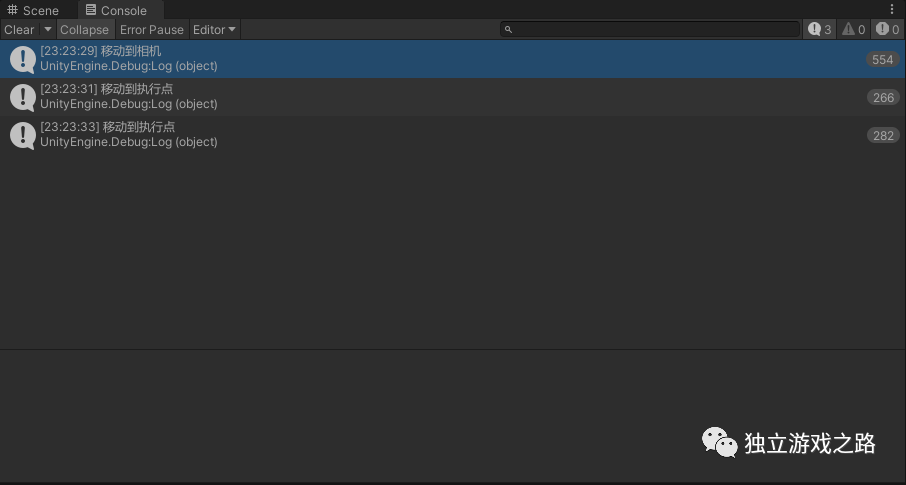Click the Clear button
906x485 pixels.
coord(20,29)
